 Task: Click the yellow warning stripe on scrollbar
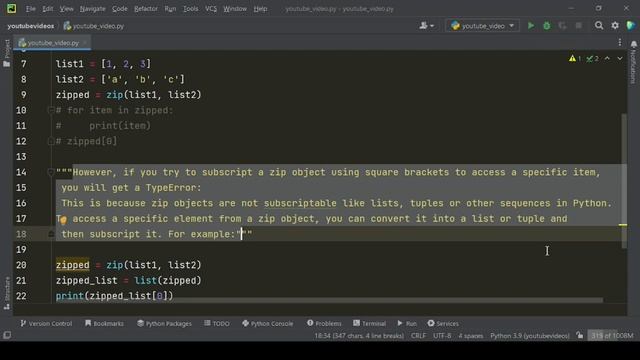pos(623,225)
